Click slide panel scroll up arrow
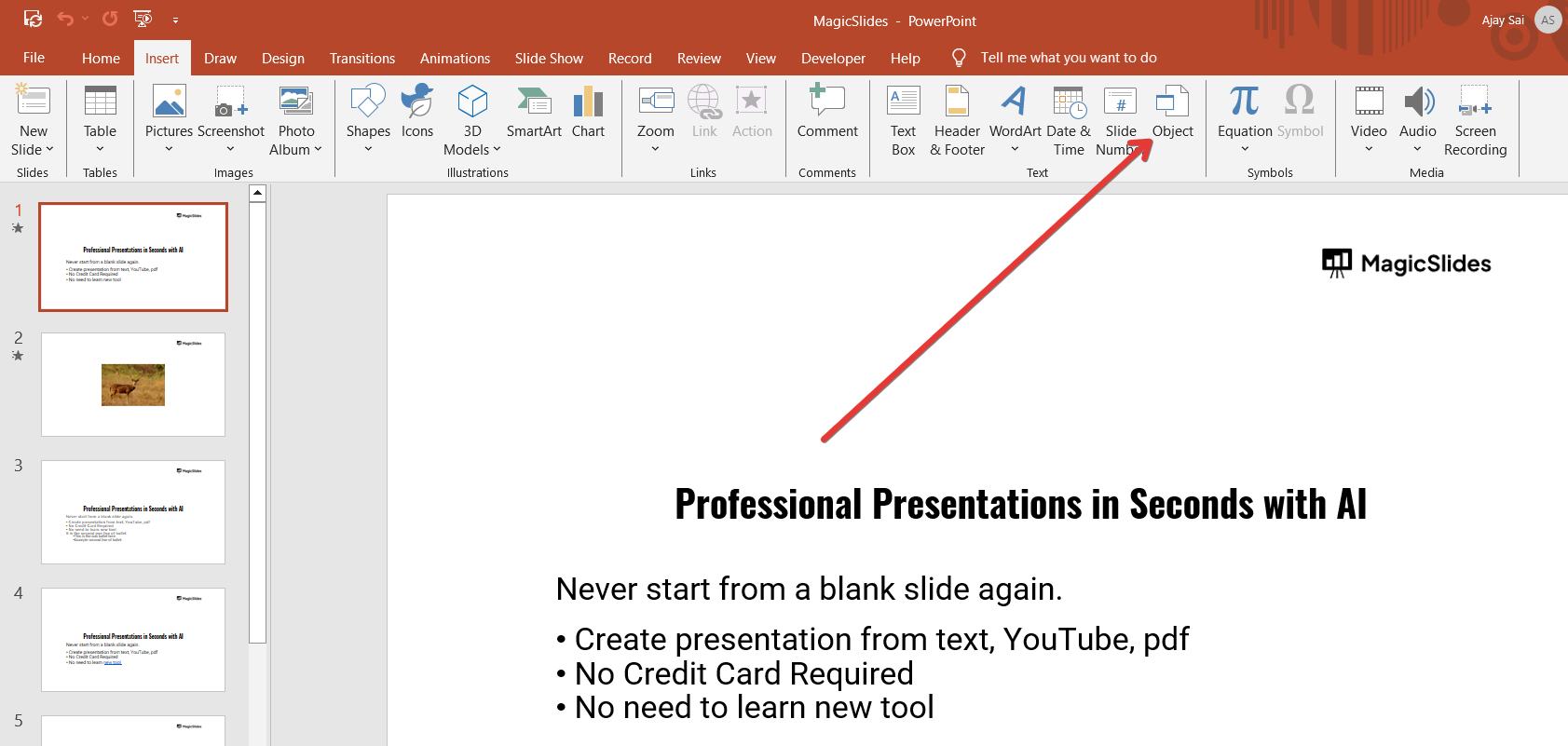1568x746 pixels. pos(258,194)
